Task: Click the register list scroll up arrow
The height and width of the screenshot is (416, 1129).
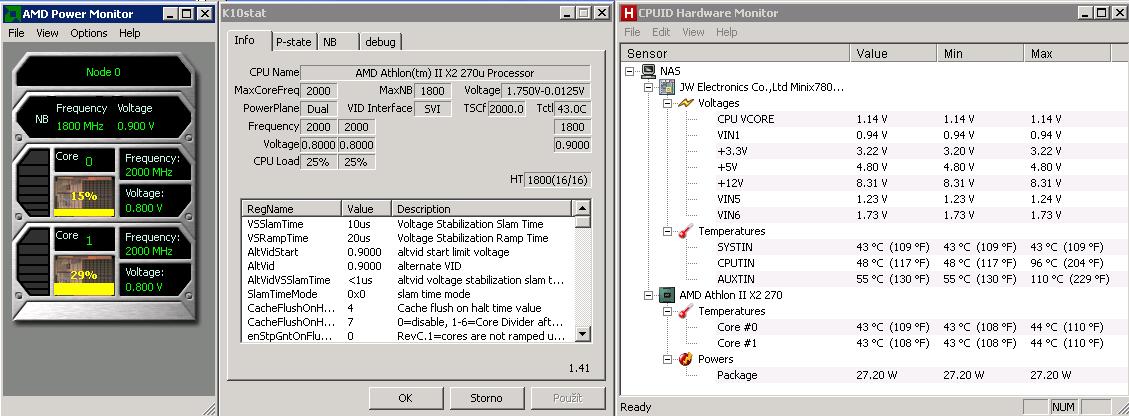Action: [x=583, y=208]
